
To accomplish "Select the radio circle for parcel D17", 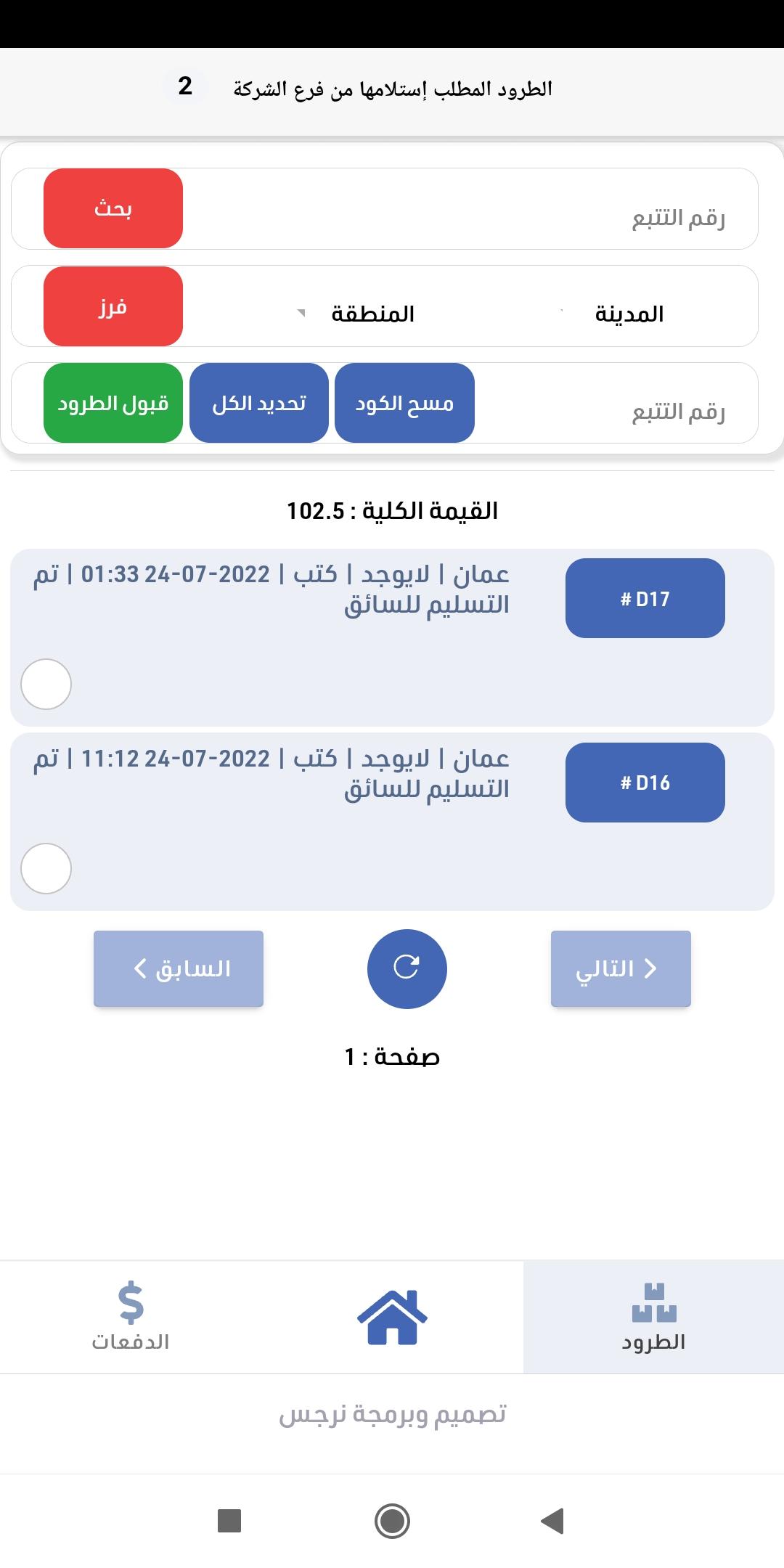I will coord(46,684).
